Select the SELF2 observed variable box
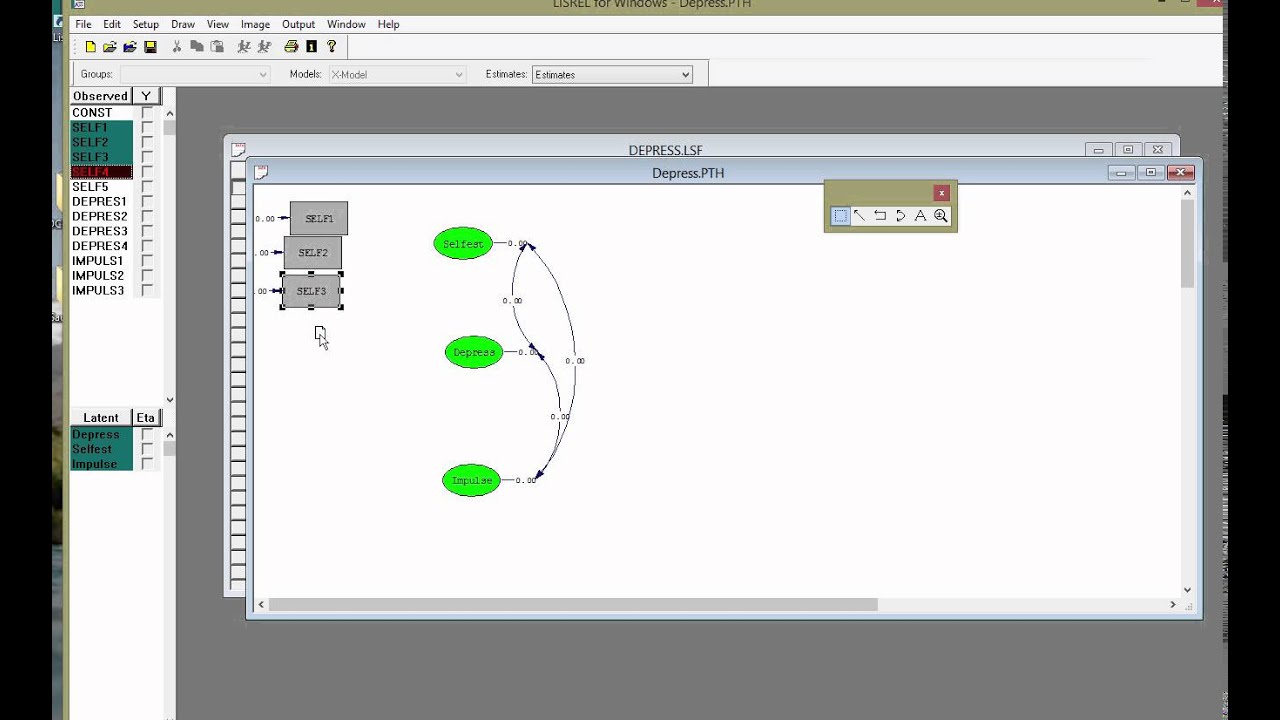This screenshot has width=1280, height=720. click(313, 253)
